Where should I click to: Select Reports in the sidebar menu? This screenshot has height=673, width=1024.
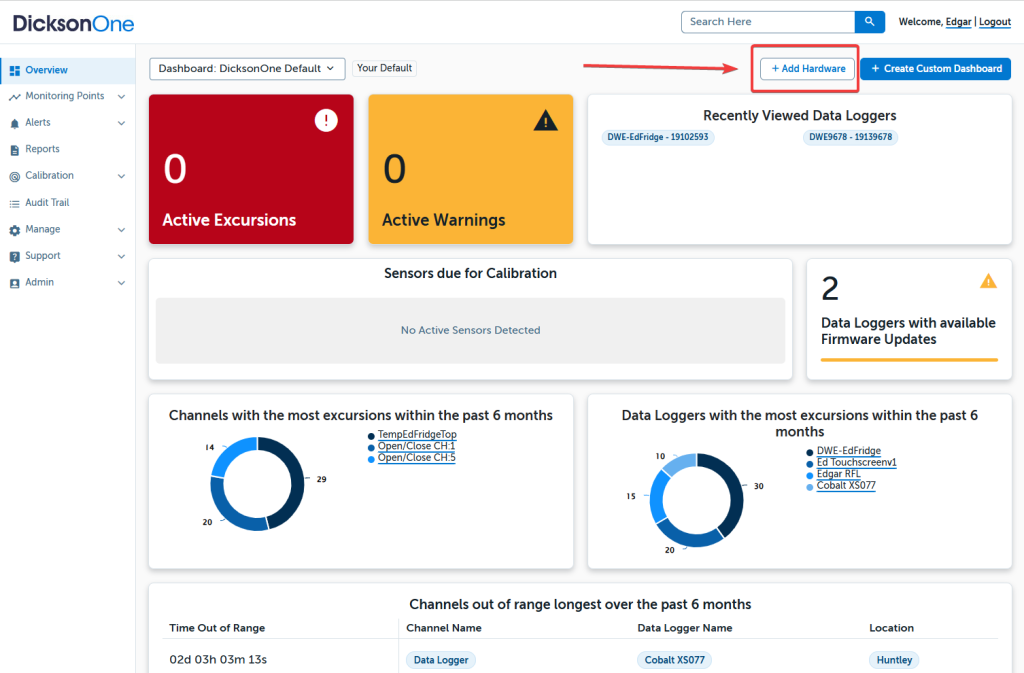42,149
